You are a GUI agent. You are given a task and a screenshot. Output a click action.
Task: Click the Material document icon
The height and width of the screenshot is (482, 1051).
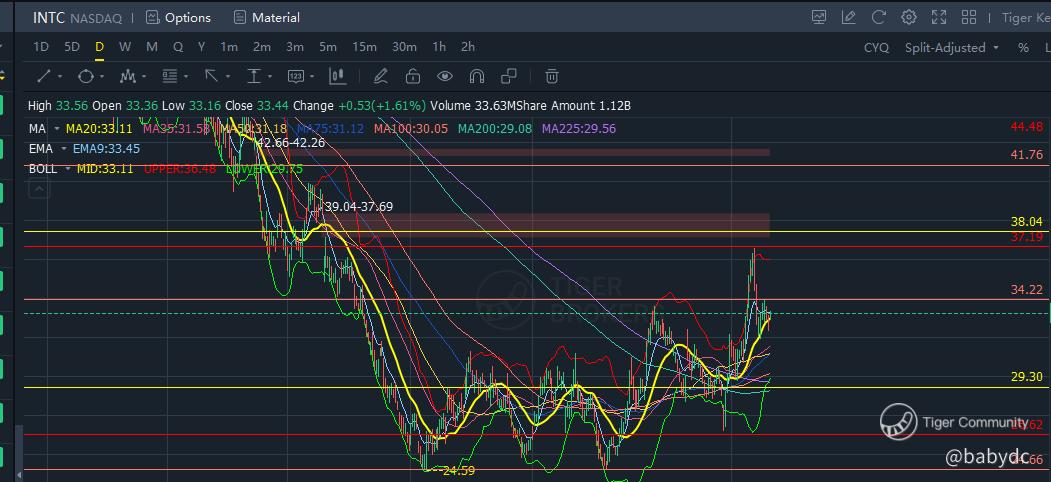click(x=240, y=17)
